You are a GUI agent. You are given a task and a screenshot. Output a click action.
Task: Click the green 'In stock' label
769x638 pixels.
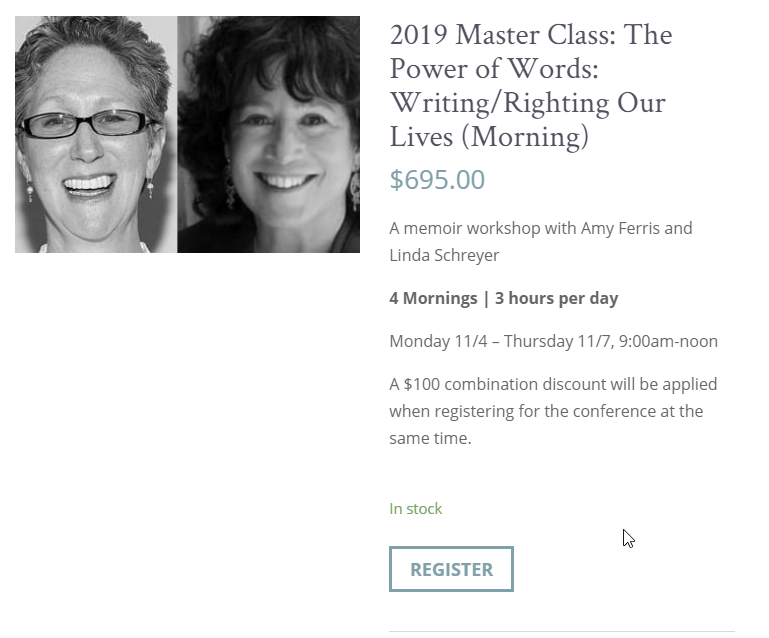[415, 508]
